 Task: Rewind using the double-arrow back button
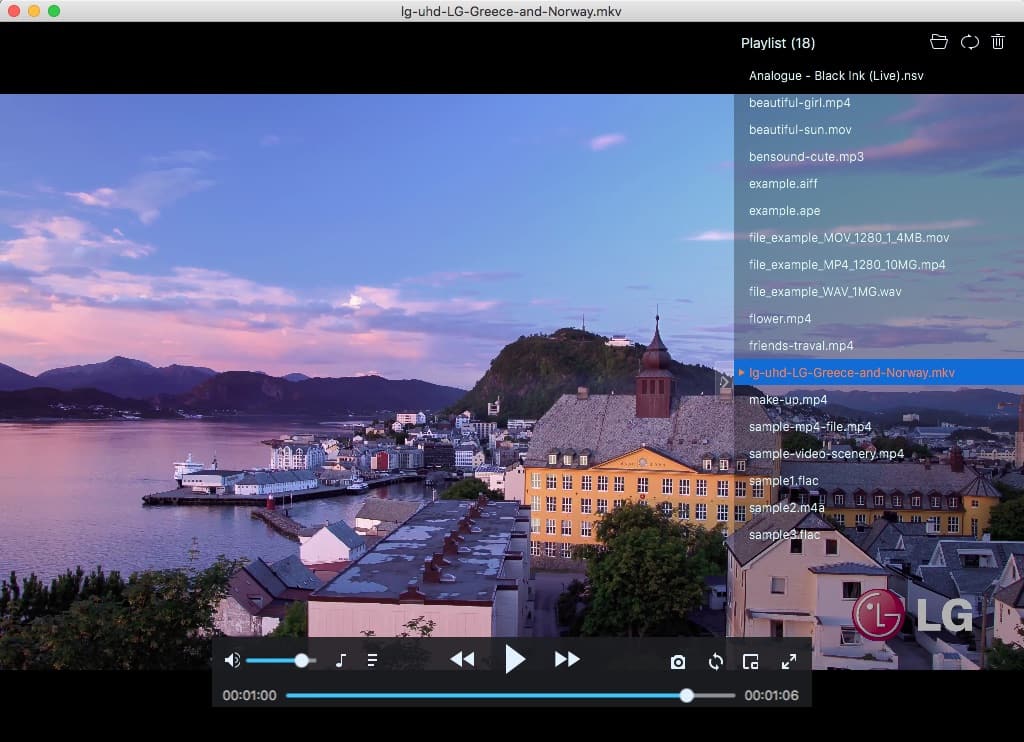tap(463, 659)
